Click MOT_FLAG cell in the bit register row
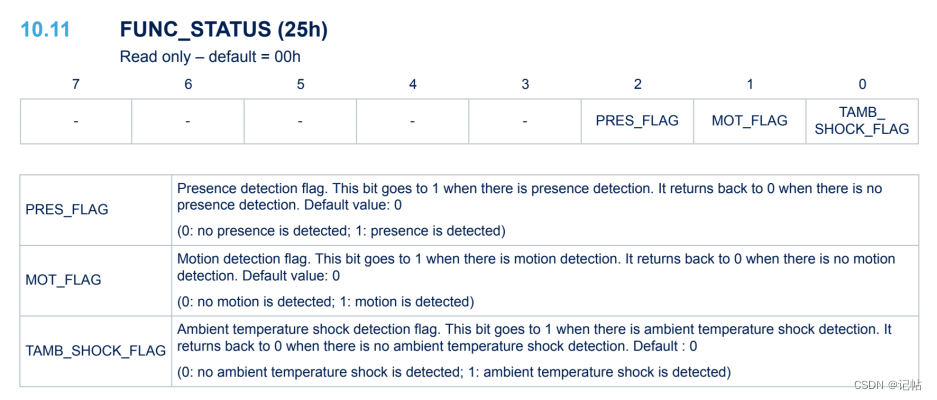 tap(750, 121)
